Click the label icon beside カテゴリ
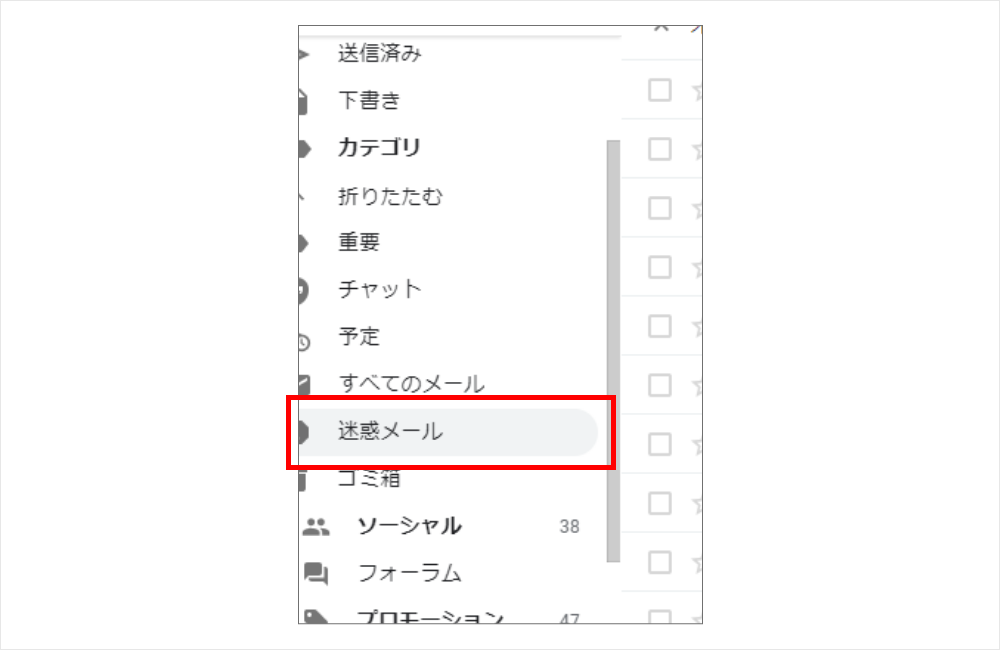Image resolution: width=1000 pixels, height=650 pixels. (305, 149)
